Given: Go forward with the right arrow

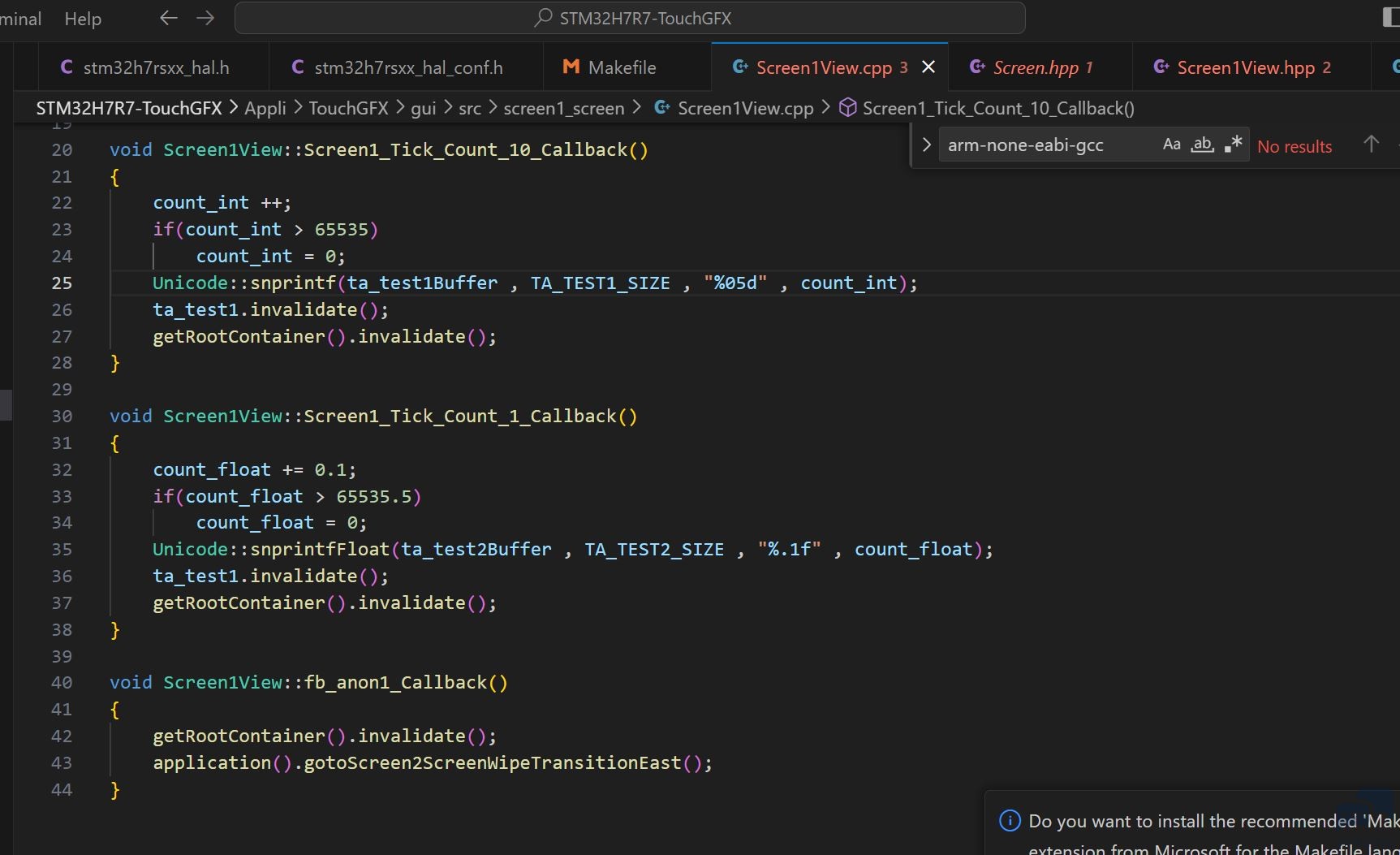Looking at the screenshot, I should [x=205, y=18].
